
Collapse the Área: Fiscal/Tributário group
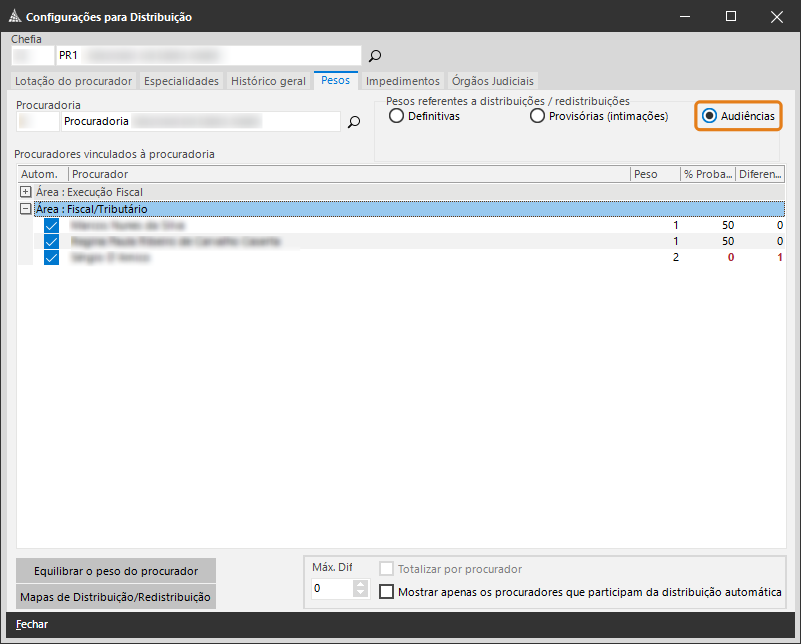point(26,209)
